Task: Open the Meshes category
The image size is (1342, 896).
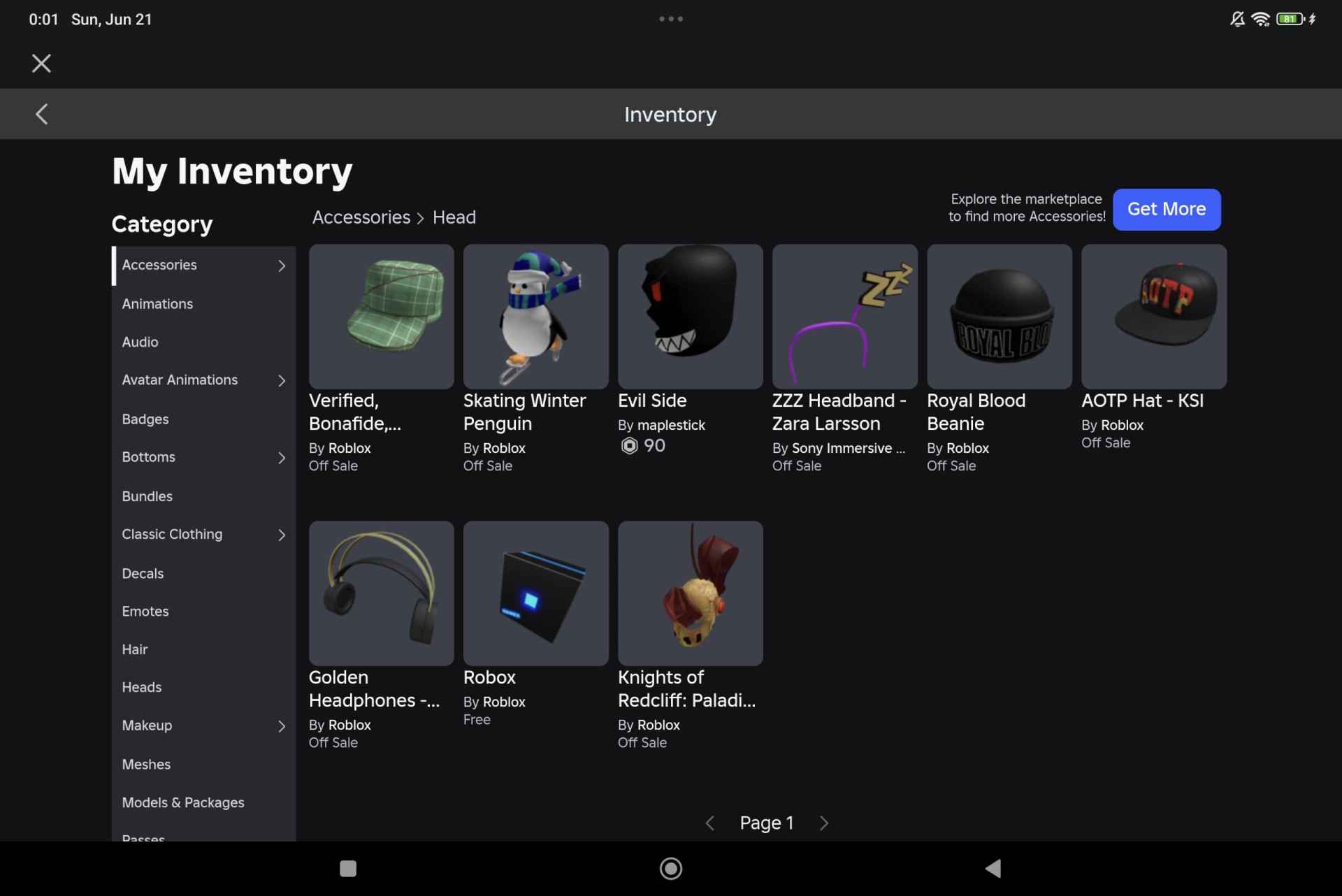Action: point(203,765)
